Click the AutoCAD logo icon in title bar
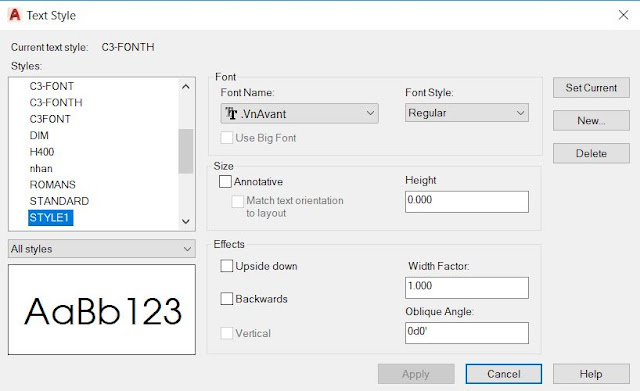 point(15,15)
